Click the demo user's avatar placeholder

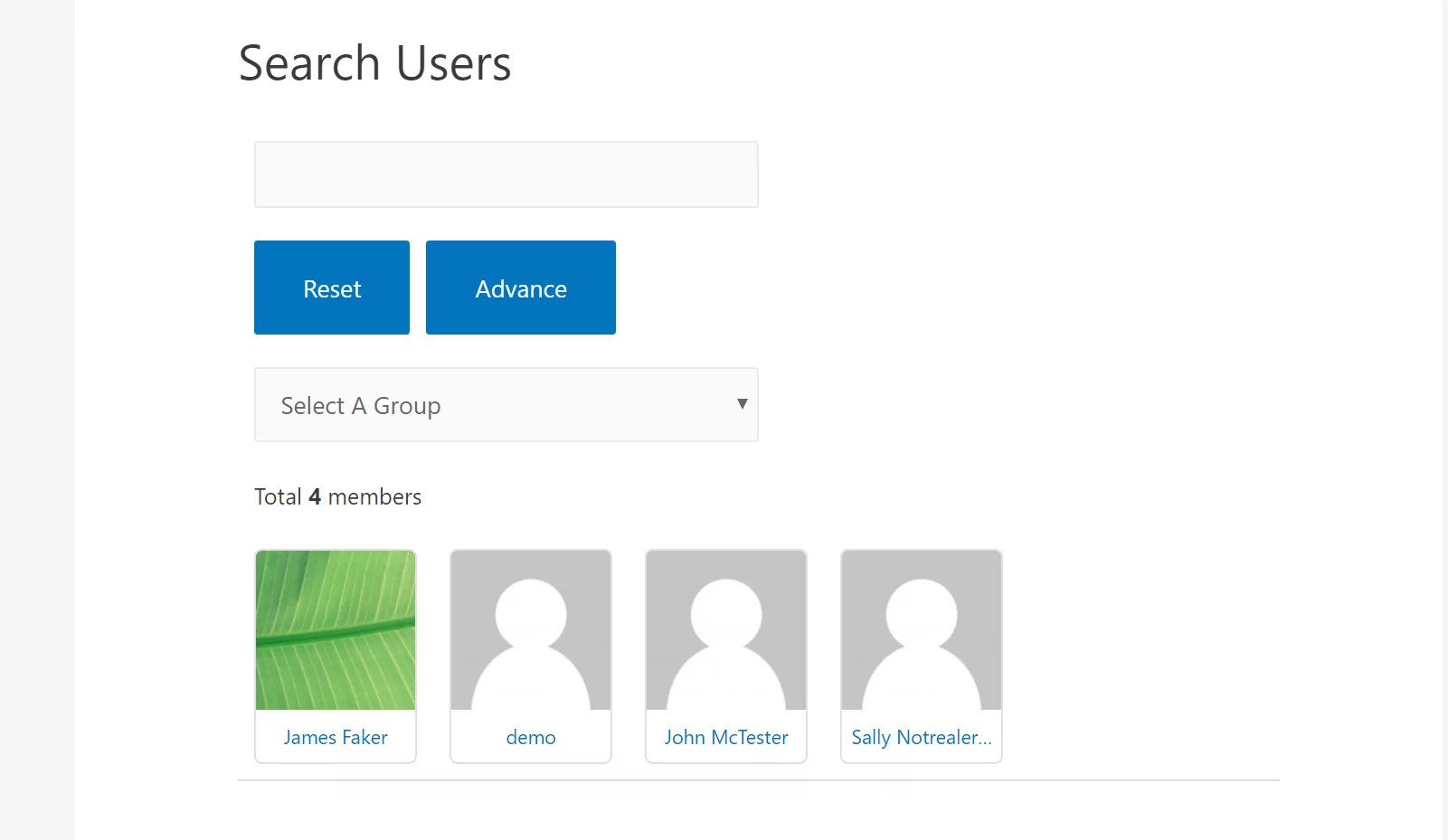531,630
